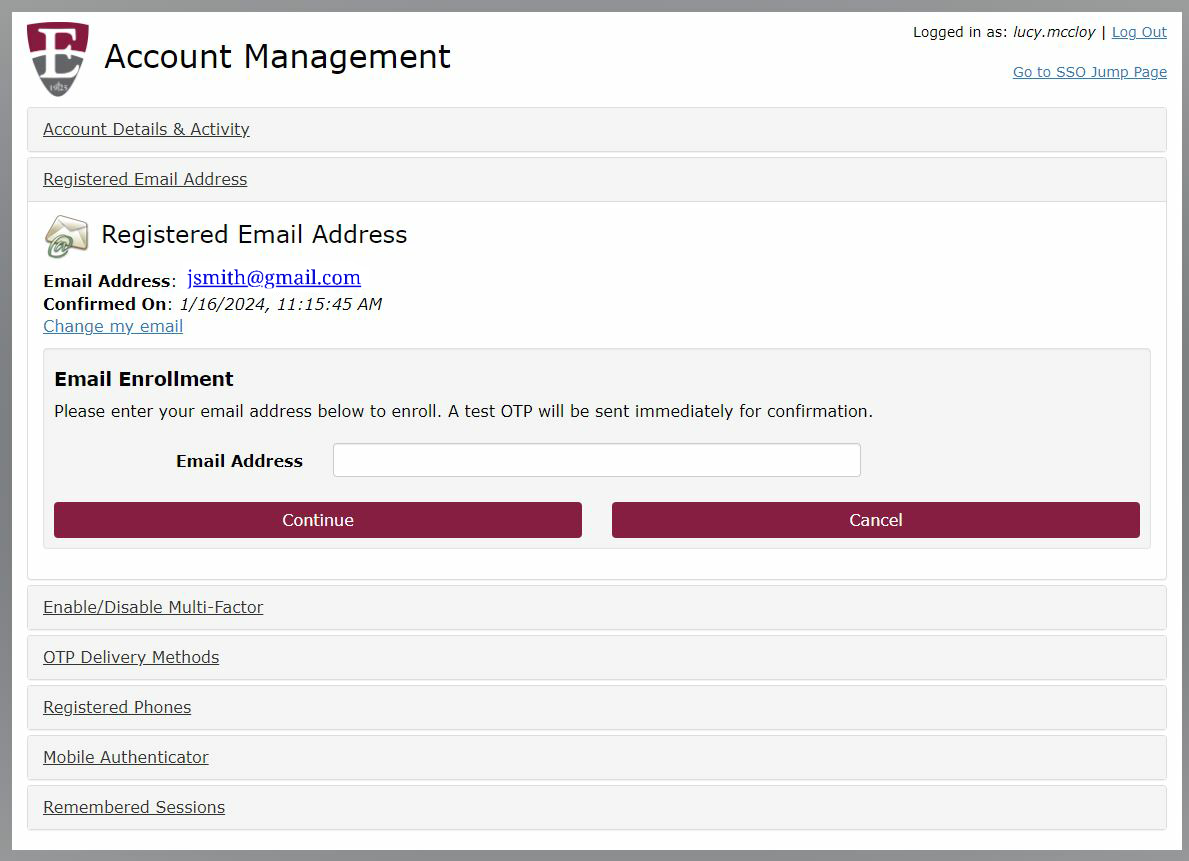Viewport: 1189px width, 861px height.
Task: Click the Account Management heading
Action: 278,57
